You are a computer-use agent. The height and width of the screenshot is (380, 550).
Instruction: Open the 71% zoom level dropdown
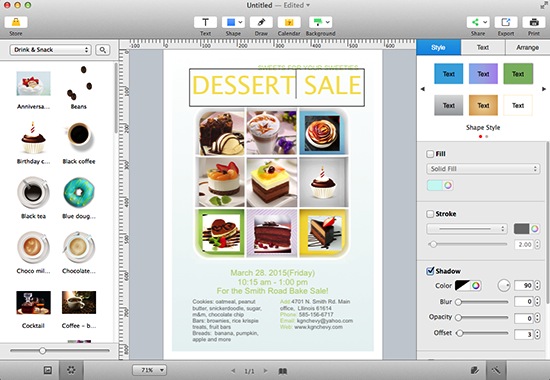pos(149,370)
